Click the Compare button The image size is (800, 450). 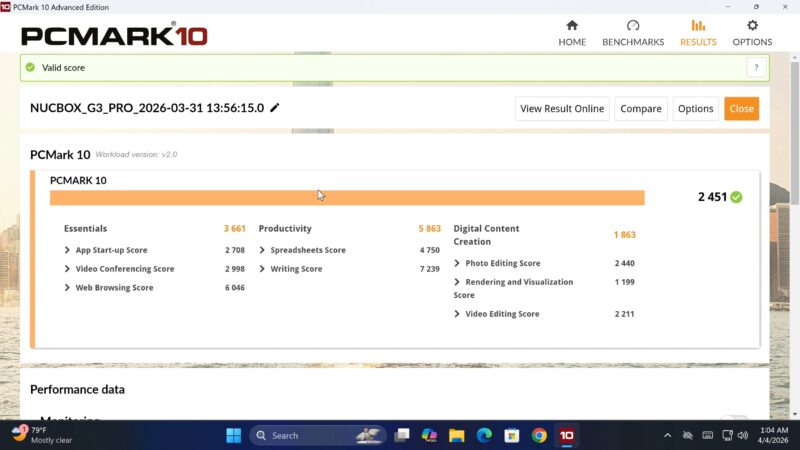tap(641, 109)
